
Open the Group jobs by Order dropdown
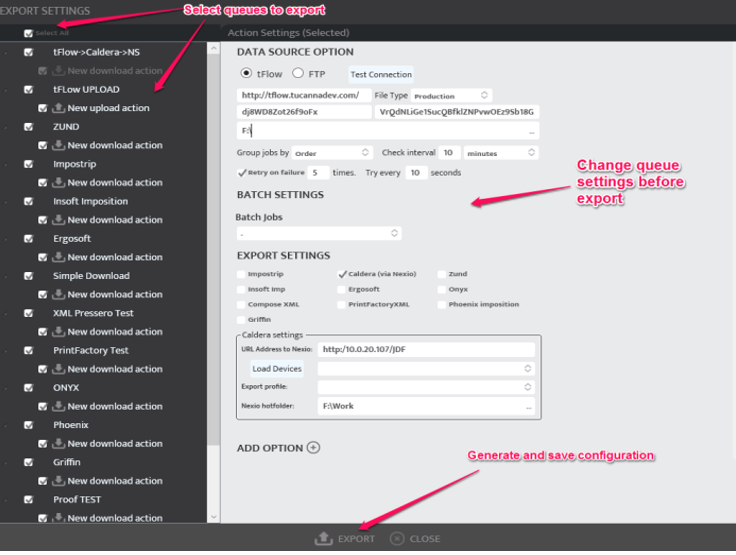click(332, 153)
